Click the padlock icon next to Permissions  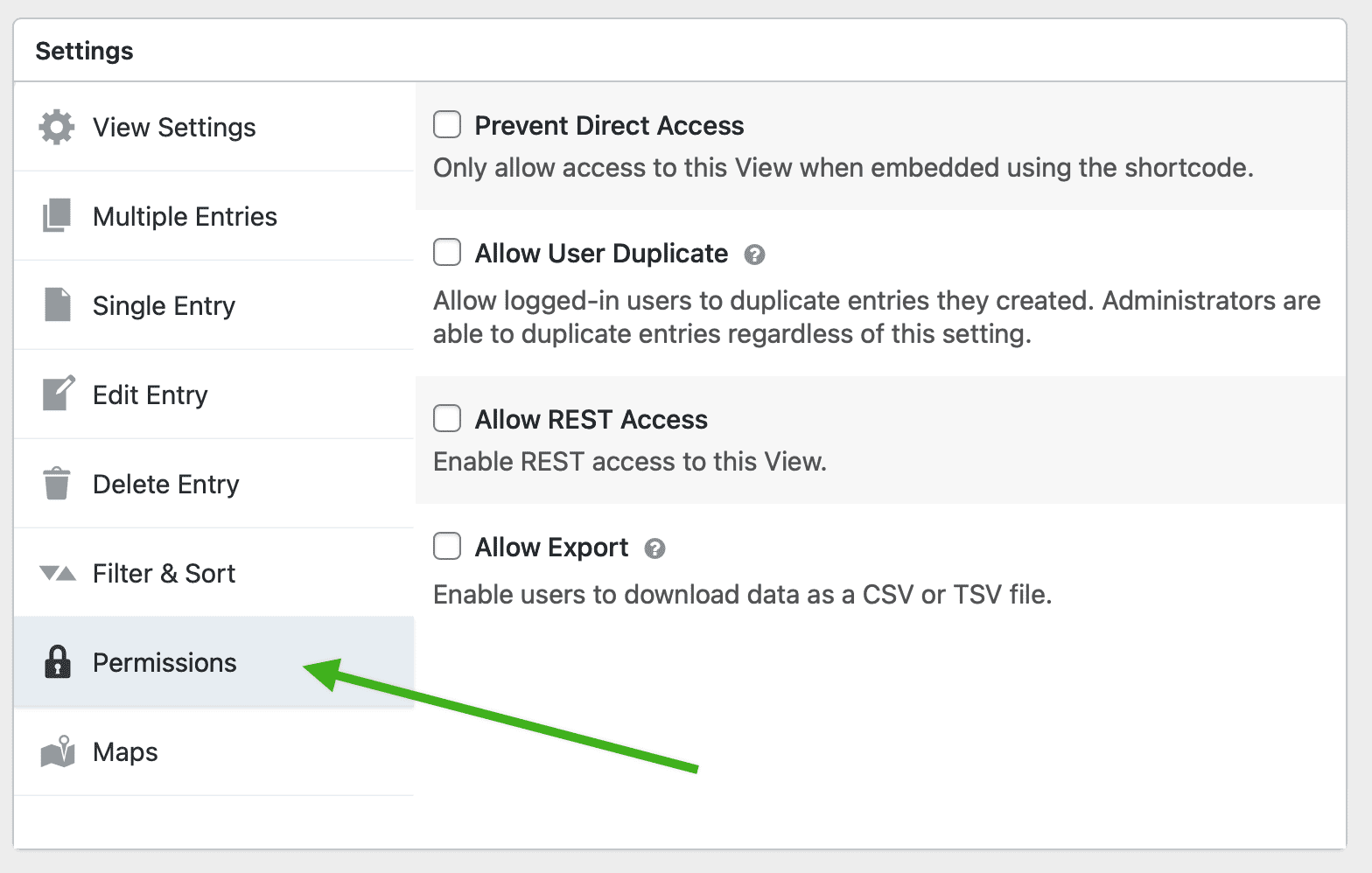coord(56,662)
